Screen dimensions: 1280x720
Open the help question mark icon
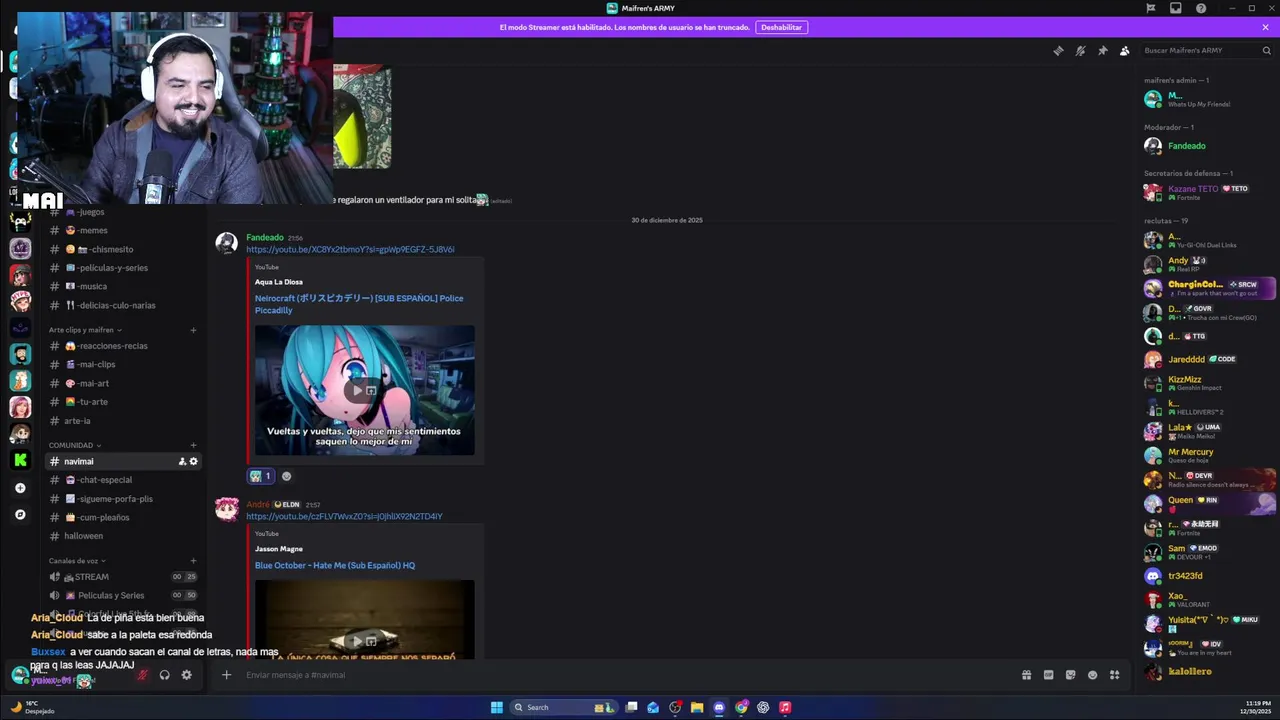1201,8
